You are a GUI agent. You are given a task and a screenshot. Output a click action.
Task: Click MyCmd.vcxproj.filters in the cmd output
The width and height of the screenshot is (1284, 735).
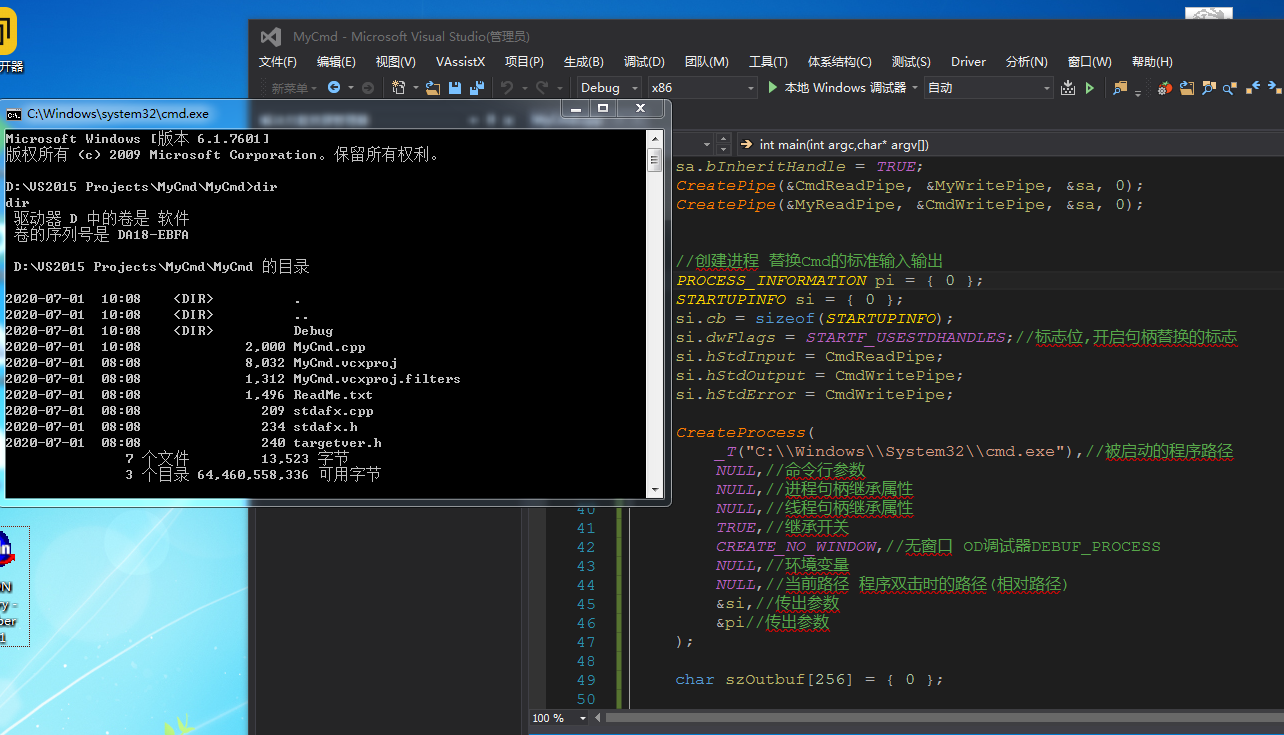coord(377,379)
